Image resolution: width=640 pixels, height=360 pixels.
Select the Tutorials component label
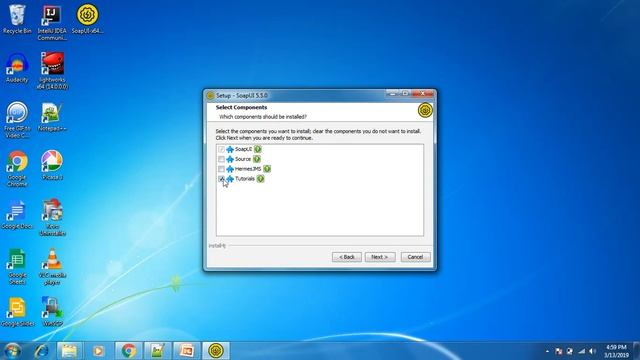pyautogui.click(x=245, y=179)
